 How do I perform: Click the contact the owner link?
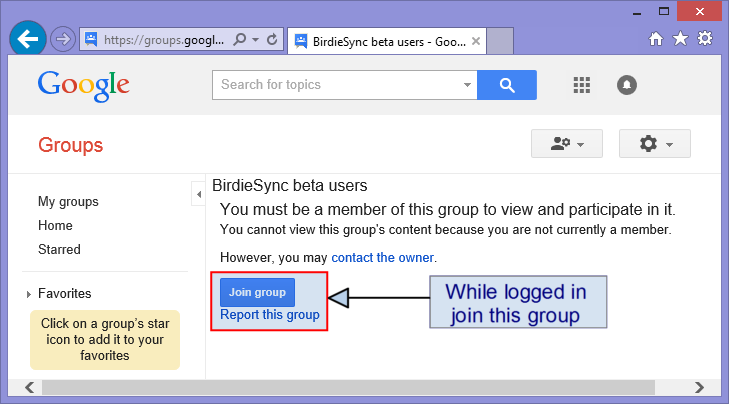383,258
